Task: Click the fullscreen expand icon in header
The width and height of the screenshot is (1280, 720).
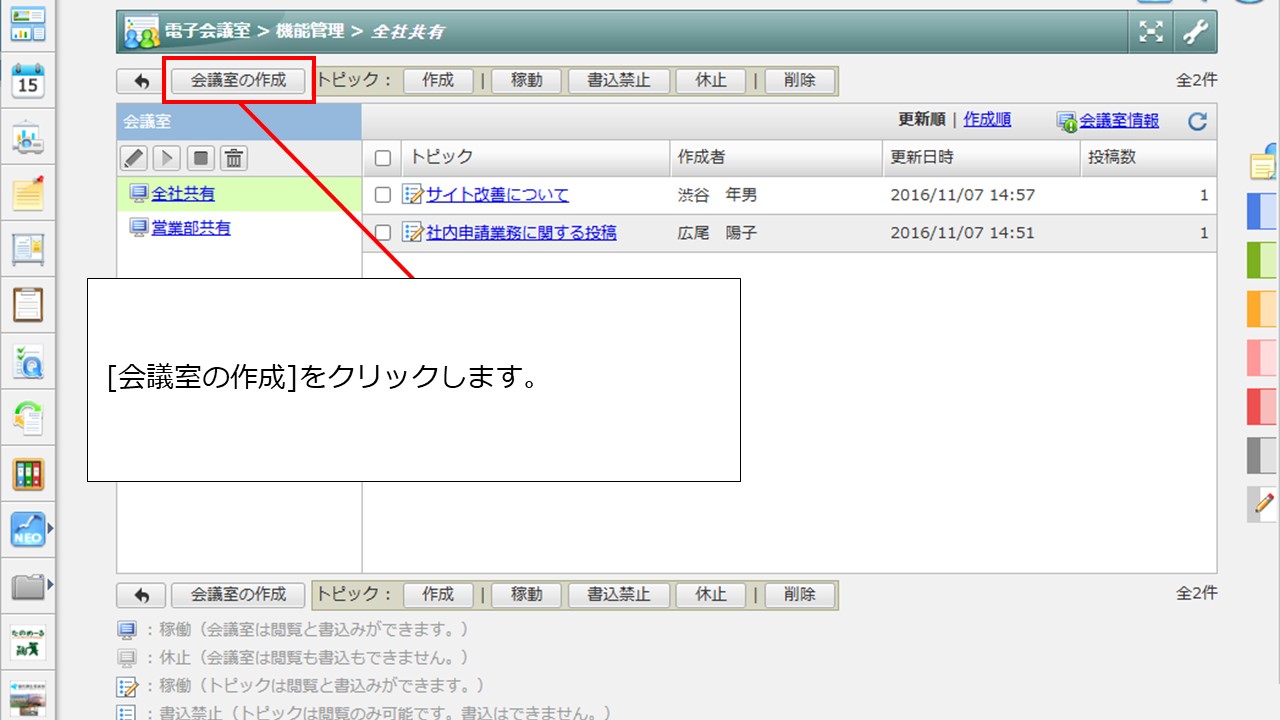Action: 1152,32
